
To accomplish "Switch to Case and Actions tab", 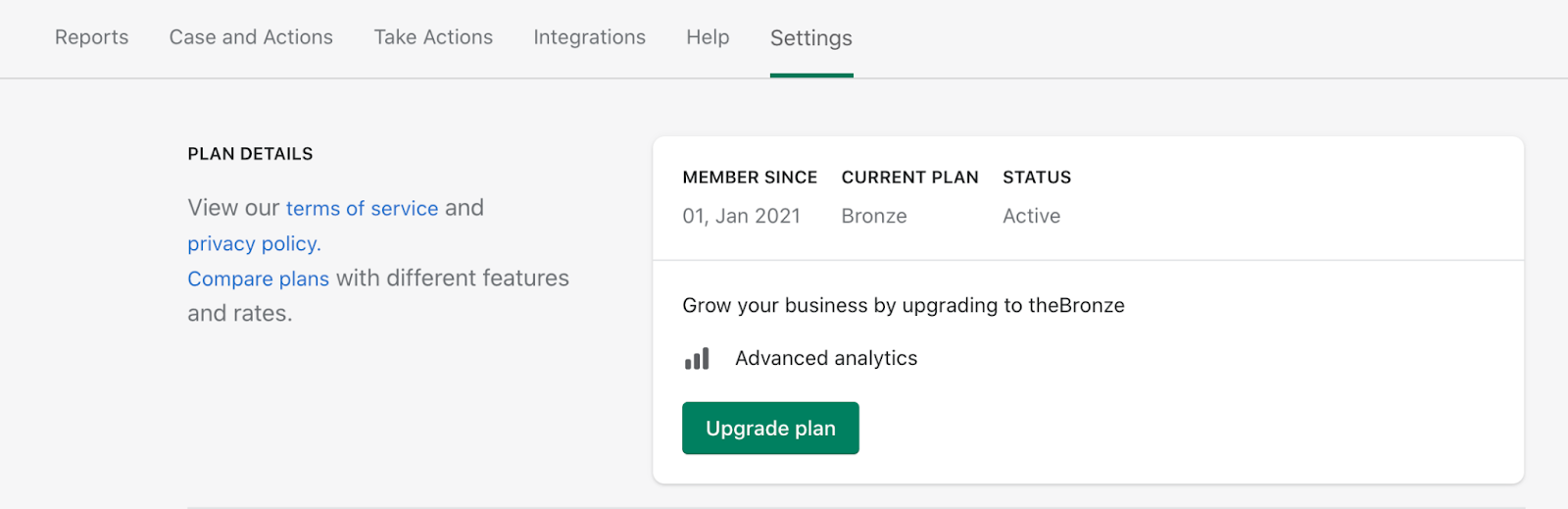I will (251, 37).
